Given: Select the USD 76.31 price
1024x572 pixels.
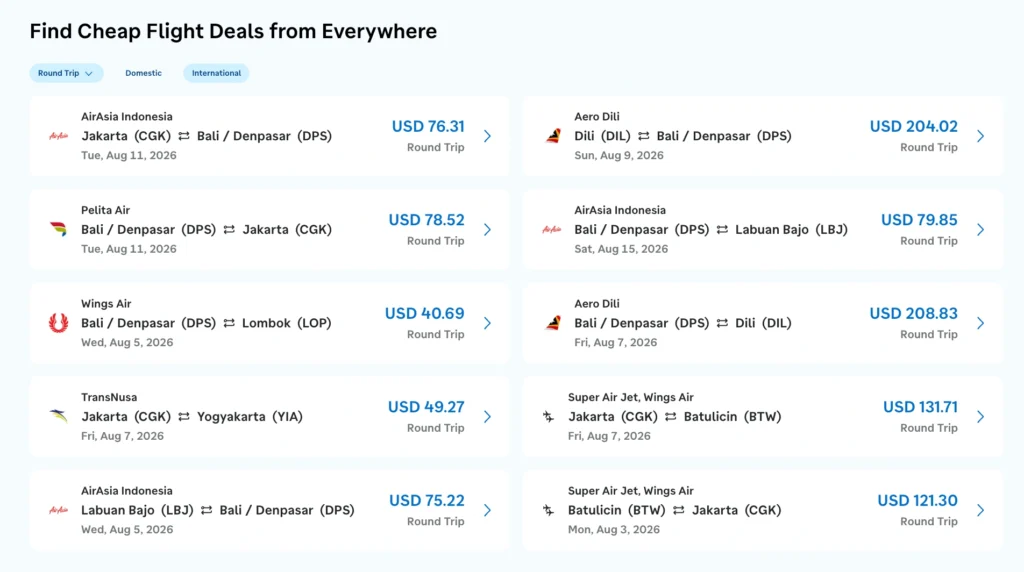Looking at the screenshot, I should (428, 126).
